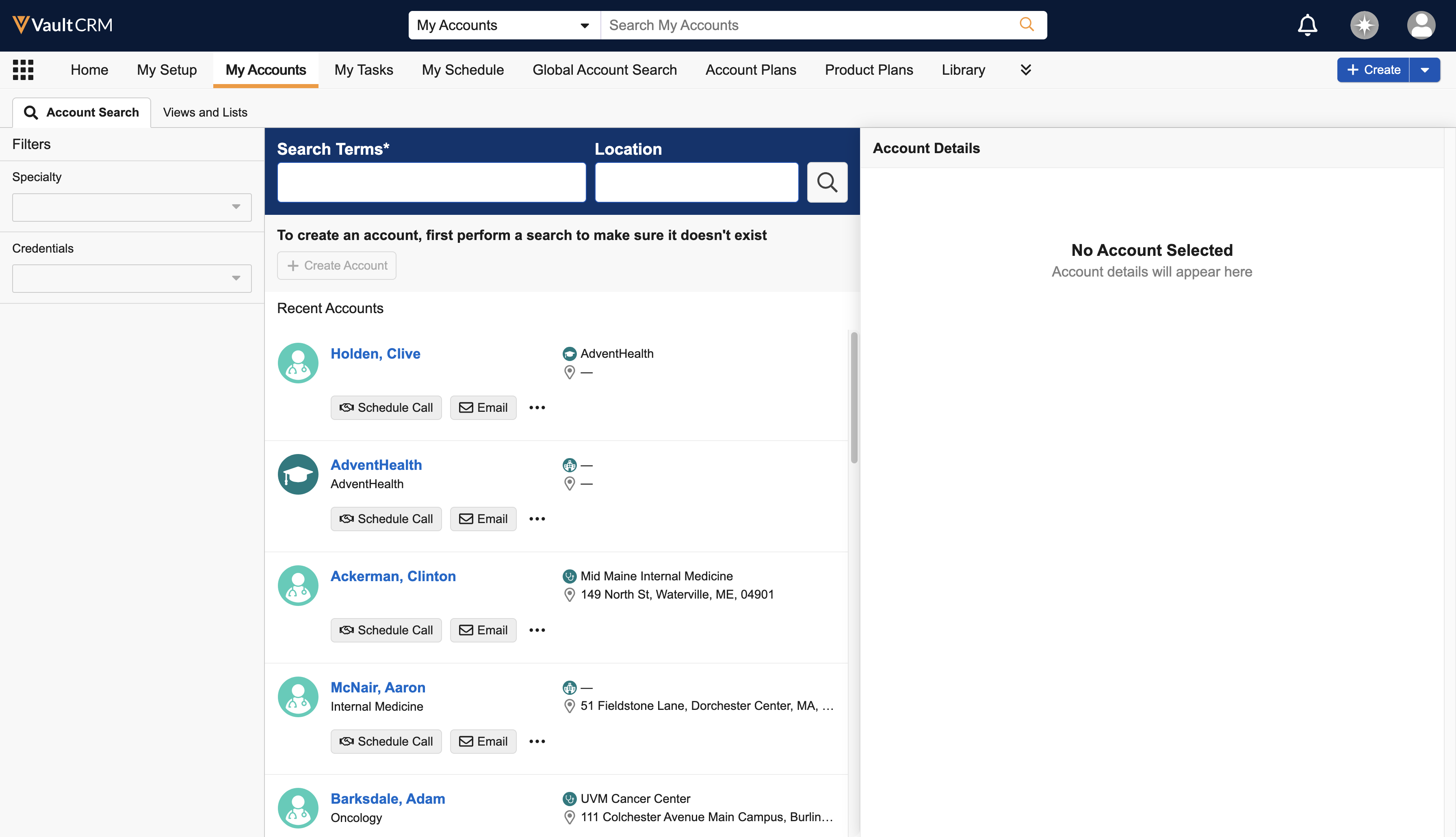Open the Barksdale, Adam account link

pyautogui.click(x=388, y=798)
